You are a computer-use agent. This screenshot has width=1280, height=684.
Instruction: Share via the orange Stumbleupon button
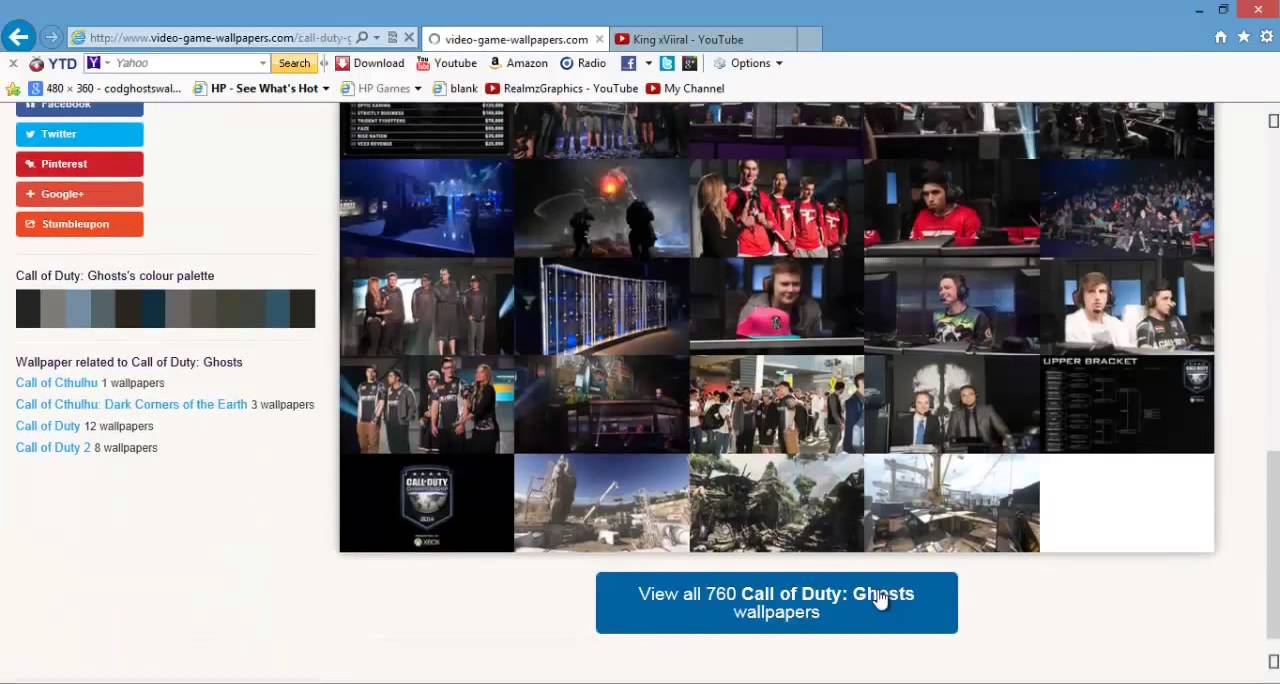click(80, 224)
